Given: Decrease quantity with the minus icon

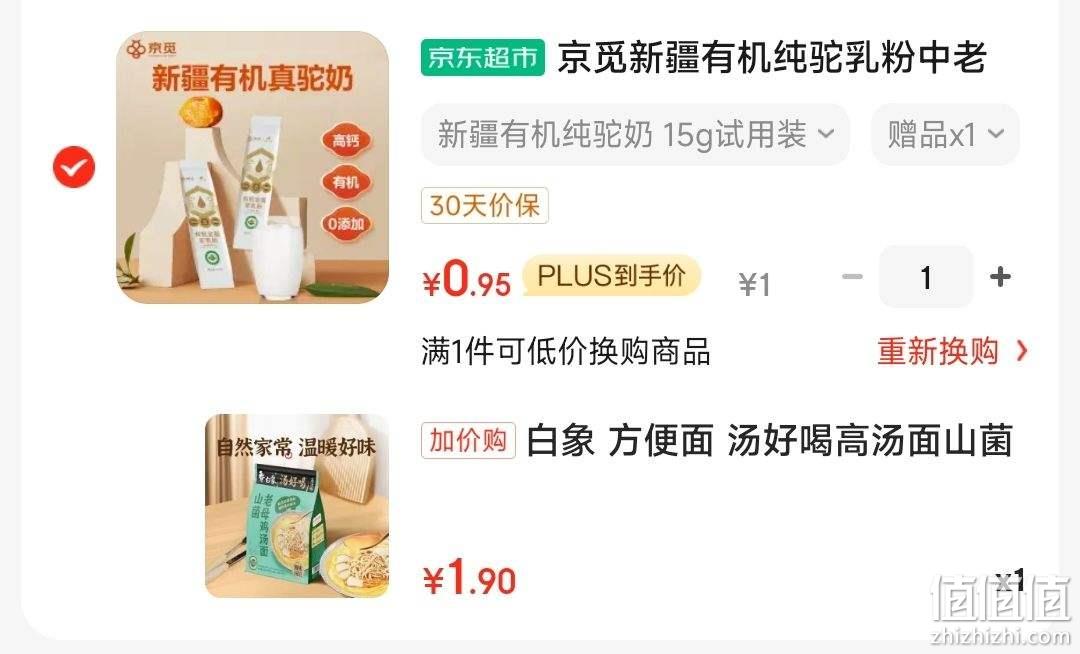Looking at the screenshot, I should pos(853,277).
